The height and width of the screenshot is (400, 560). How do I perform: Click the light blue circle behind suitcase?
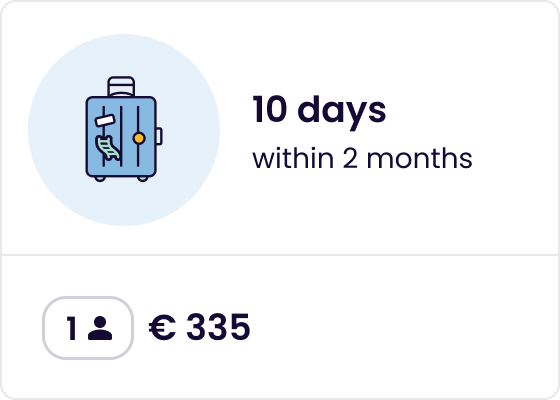point(124,130)
